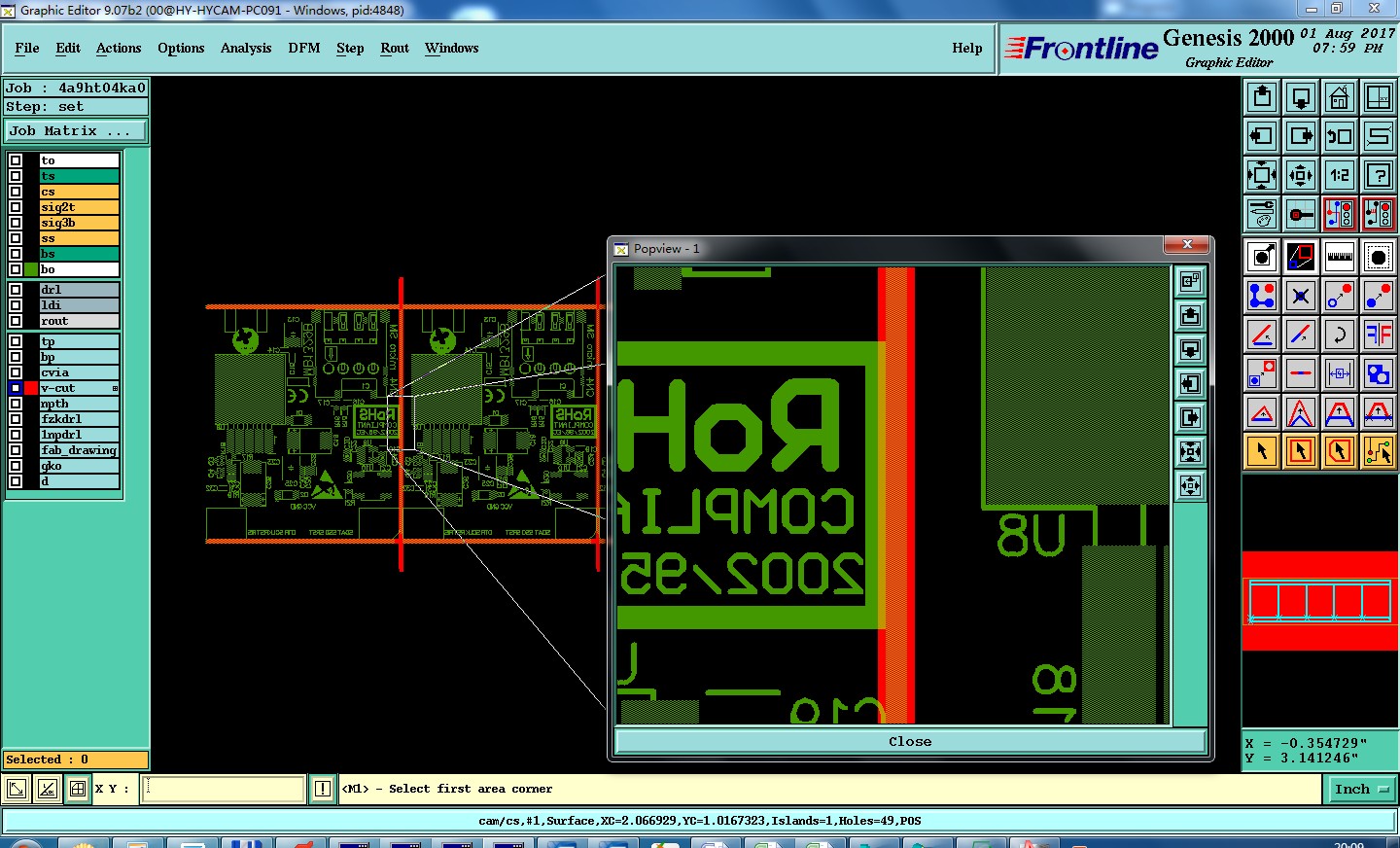Open the Edit menu

click(68, 48)
